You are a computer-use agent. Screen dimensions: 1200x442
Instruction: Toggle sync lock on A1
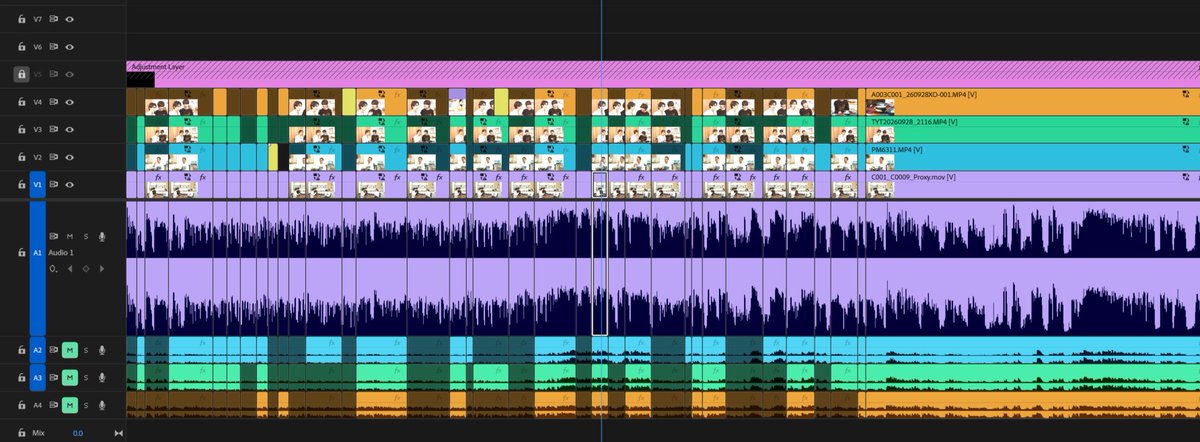pos(54,236)
